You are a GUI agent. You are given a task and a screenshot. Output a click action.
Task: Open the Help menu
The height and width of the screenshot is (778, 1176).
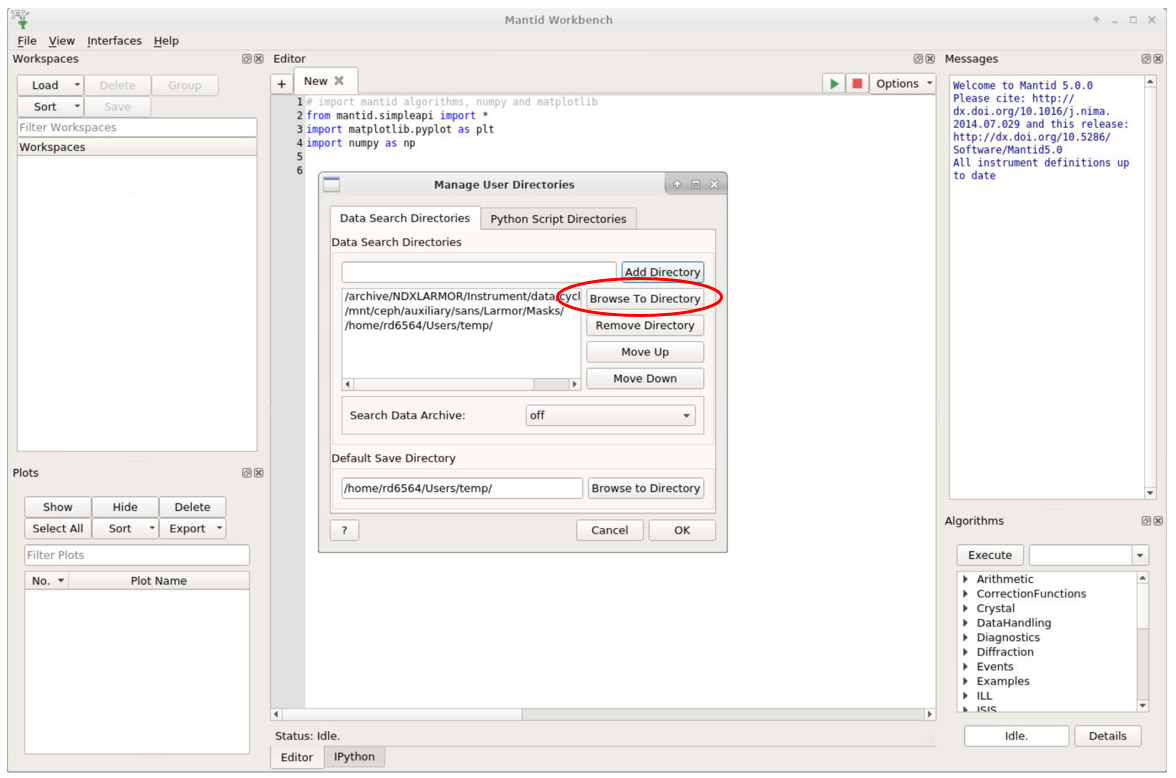tap(166, 41)
